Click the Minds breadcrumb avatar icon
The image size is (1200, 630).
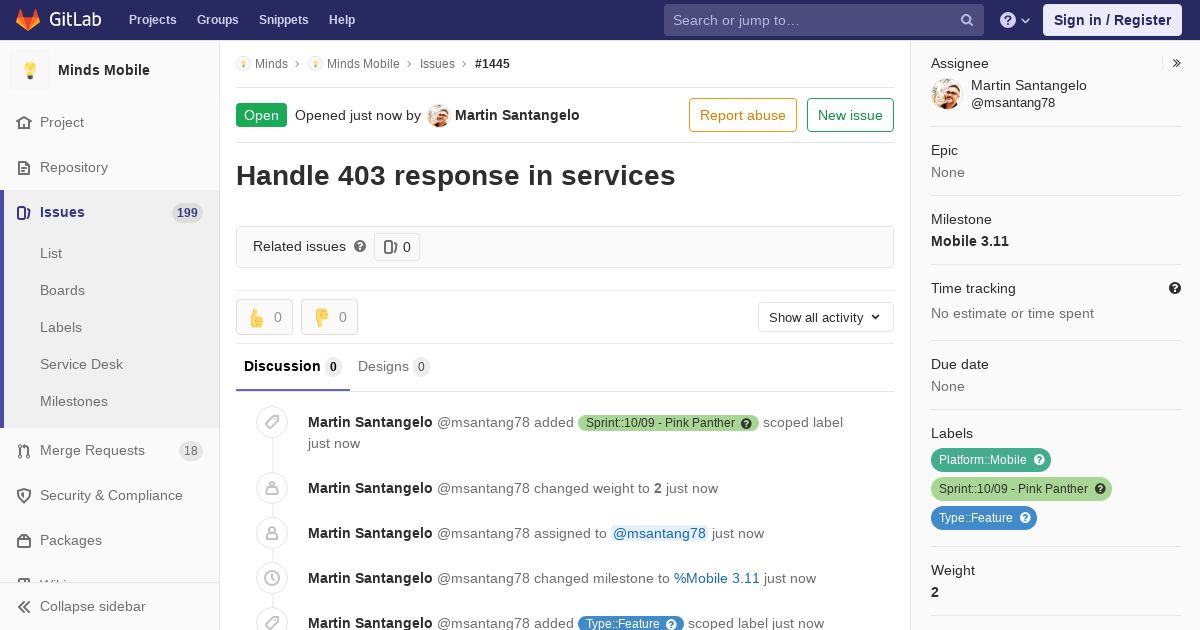pos(243,63)
